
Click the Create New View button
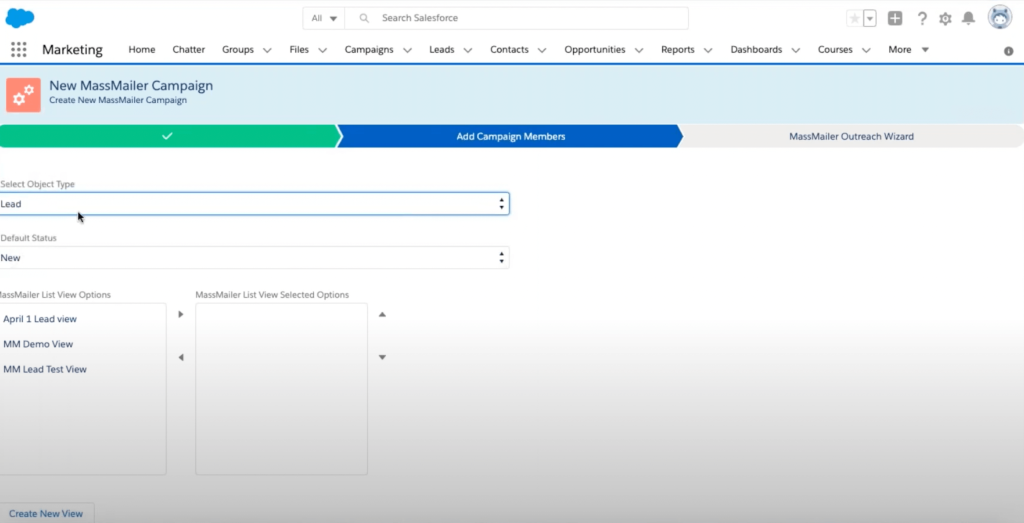[46, 513]
